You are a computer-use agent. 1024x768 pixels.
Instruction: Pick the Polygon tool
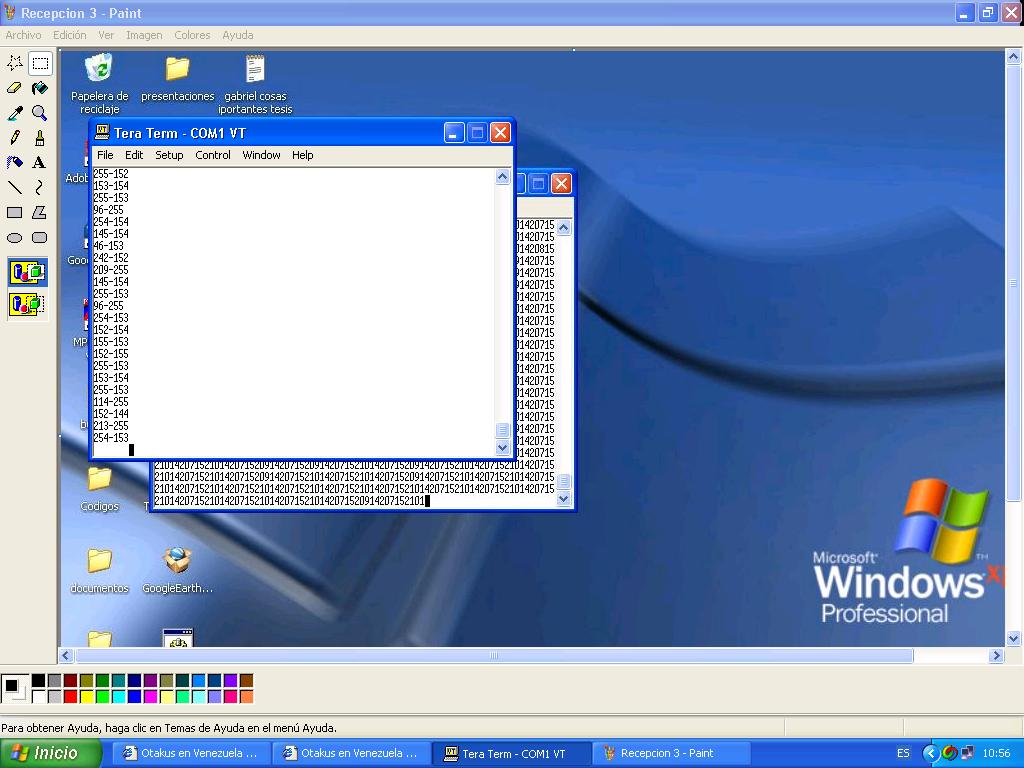[x=39, y=212]
